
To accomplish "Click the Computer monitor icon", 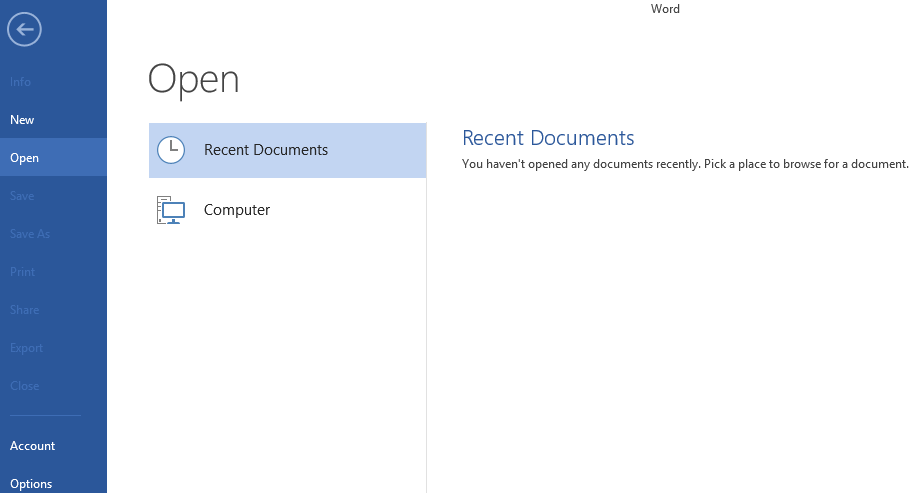I will pos(171,210).
